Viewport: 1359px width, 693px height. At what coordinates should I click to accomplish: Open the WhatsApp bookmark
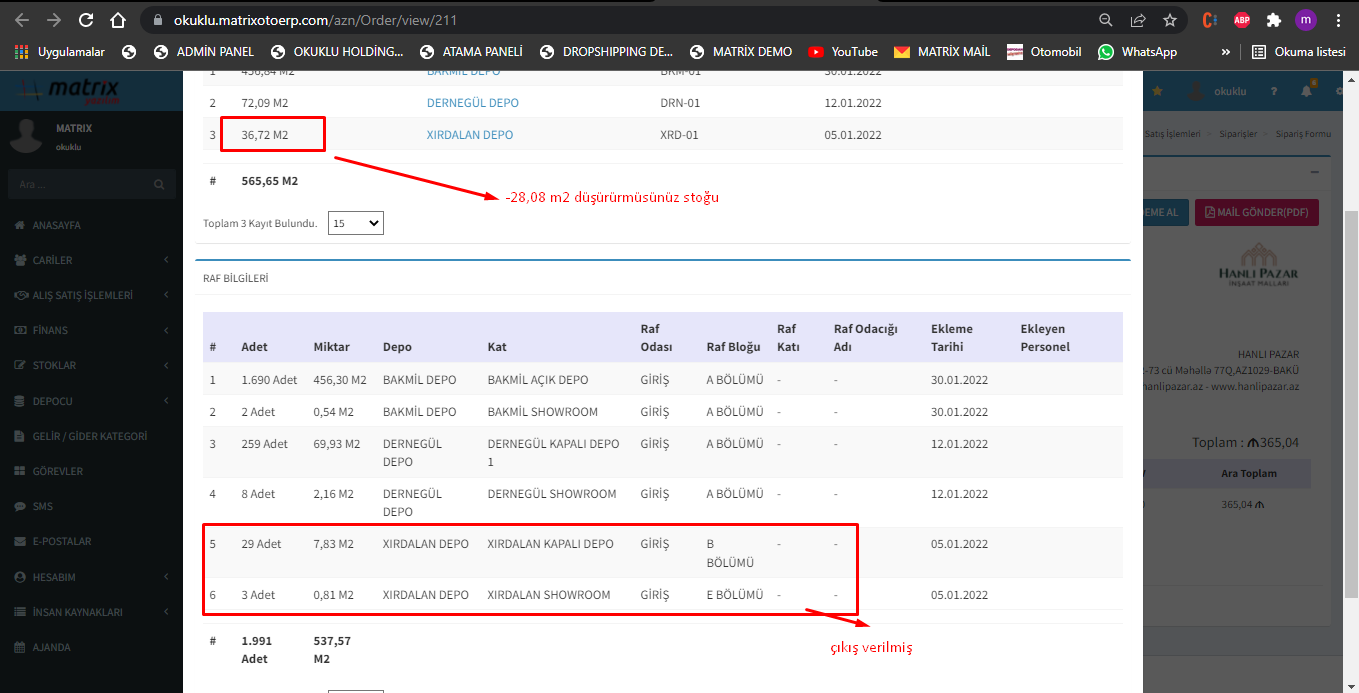point(1137,52)
